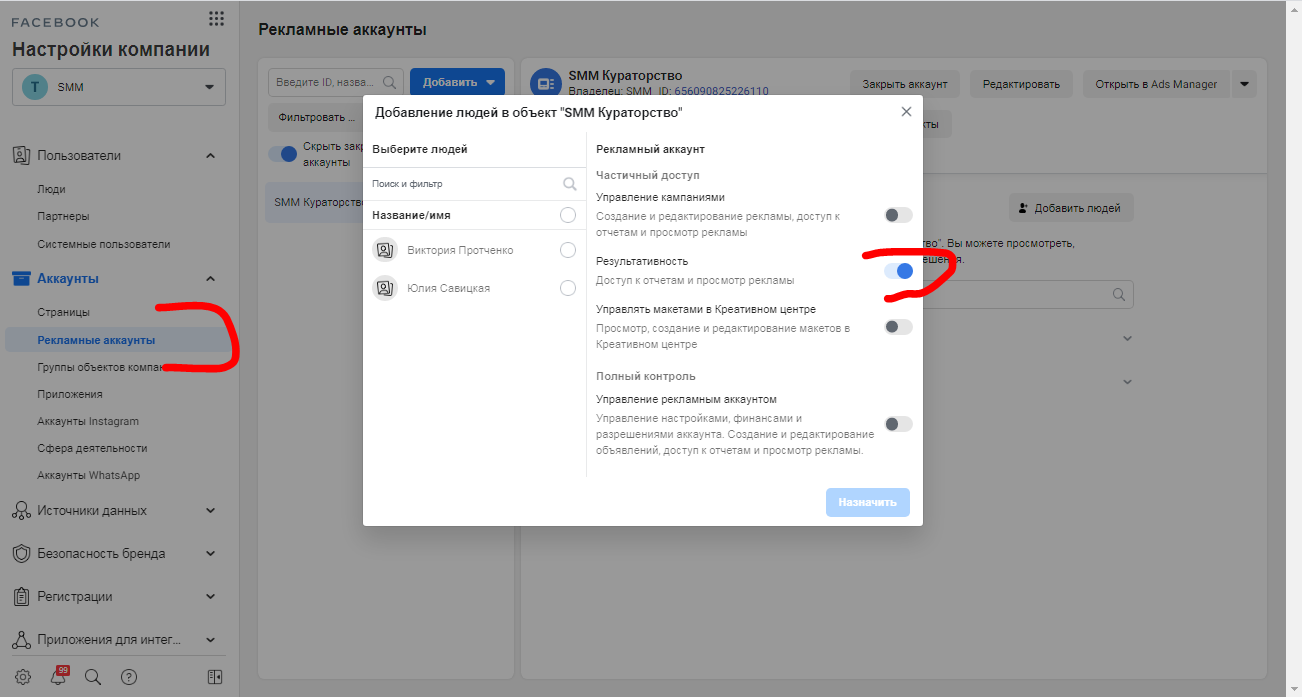Click search icon in right panel field
Screen dimensions: 1302x697
(x=1120, y=295)
